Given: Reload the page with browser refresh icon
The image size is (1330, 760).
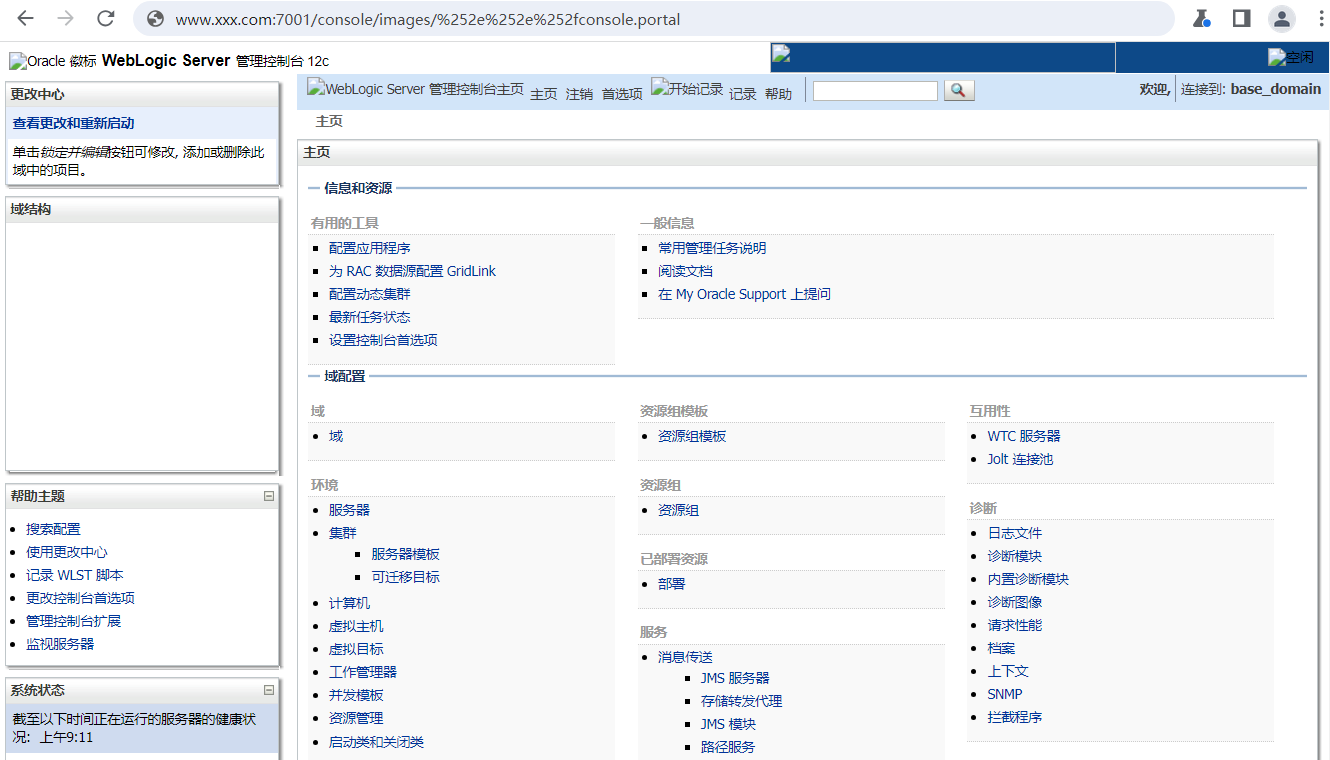Looking at the screenshot, I should pos(105,18).
